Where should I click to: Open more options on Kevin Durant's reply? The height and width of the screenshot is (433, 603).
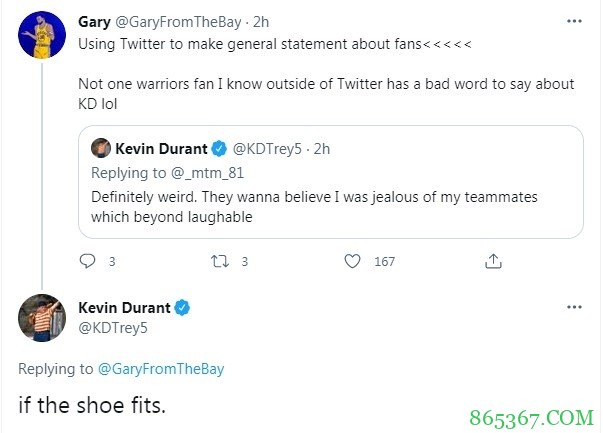[x=573, y=307]
